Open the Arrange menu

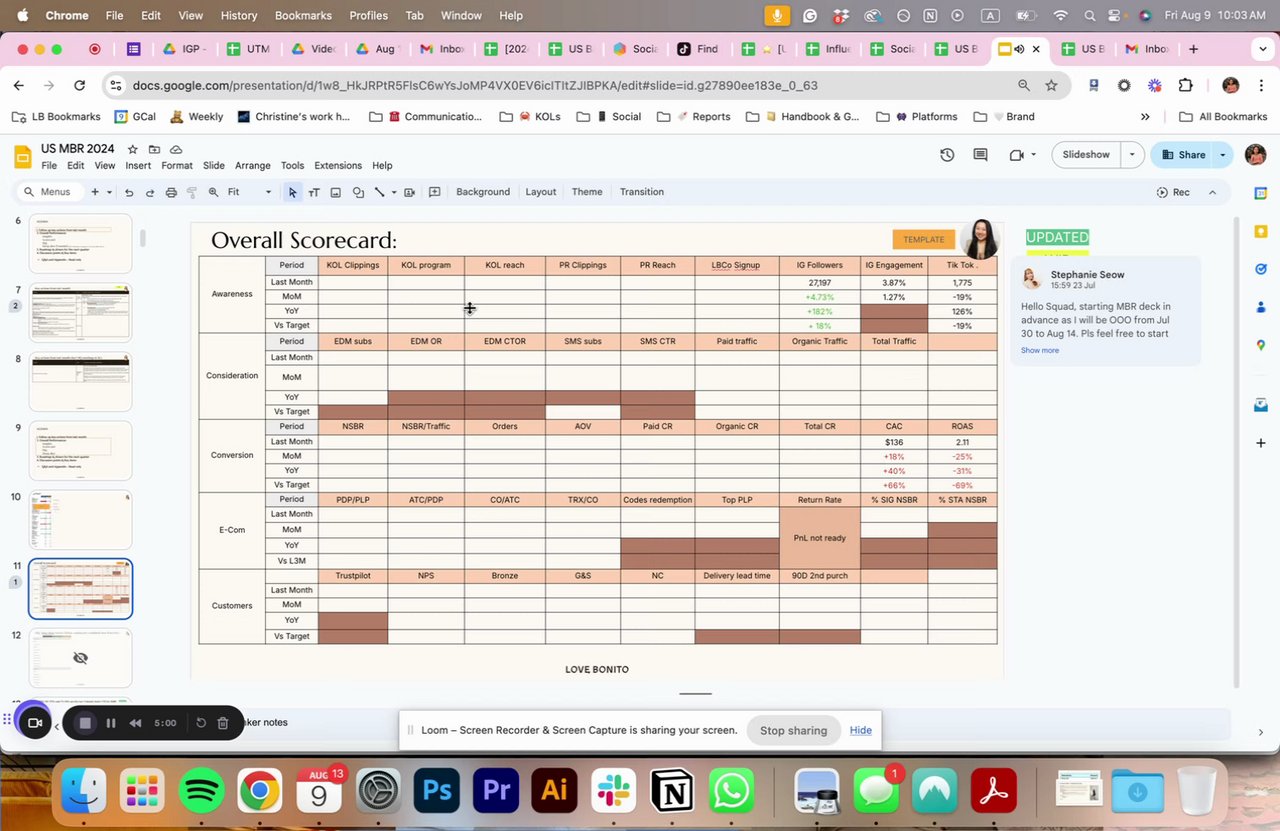tap(252, 166)
